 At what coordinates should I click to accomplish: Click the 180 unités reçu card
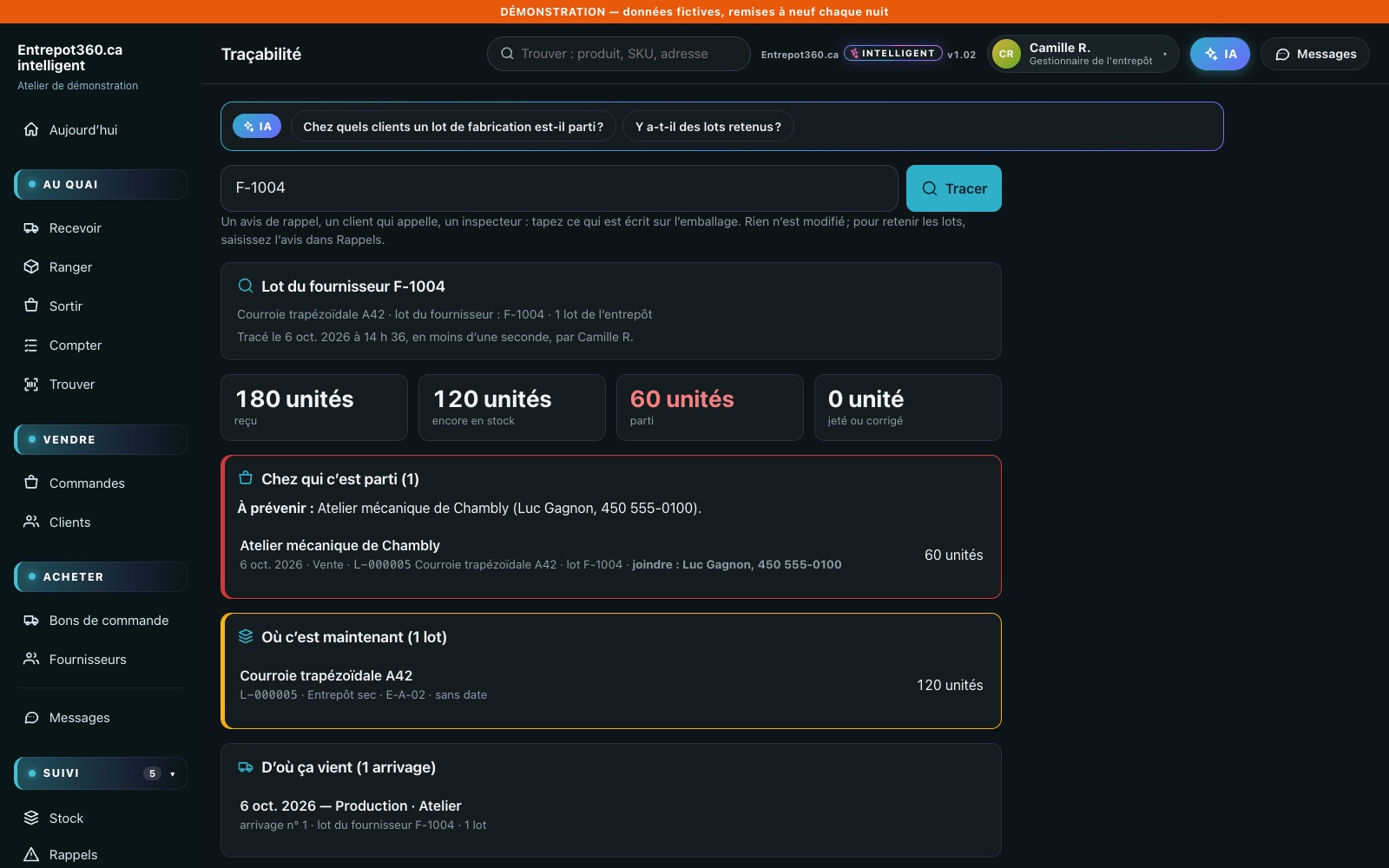coord(314,408)
